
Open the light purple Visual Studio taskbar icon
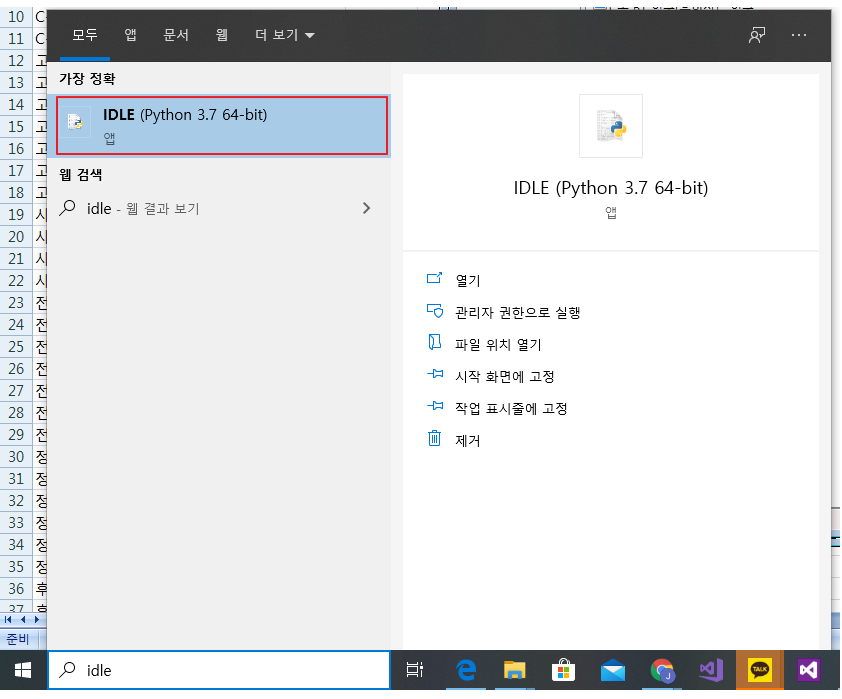coord(711,670)
